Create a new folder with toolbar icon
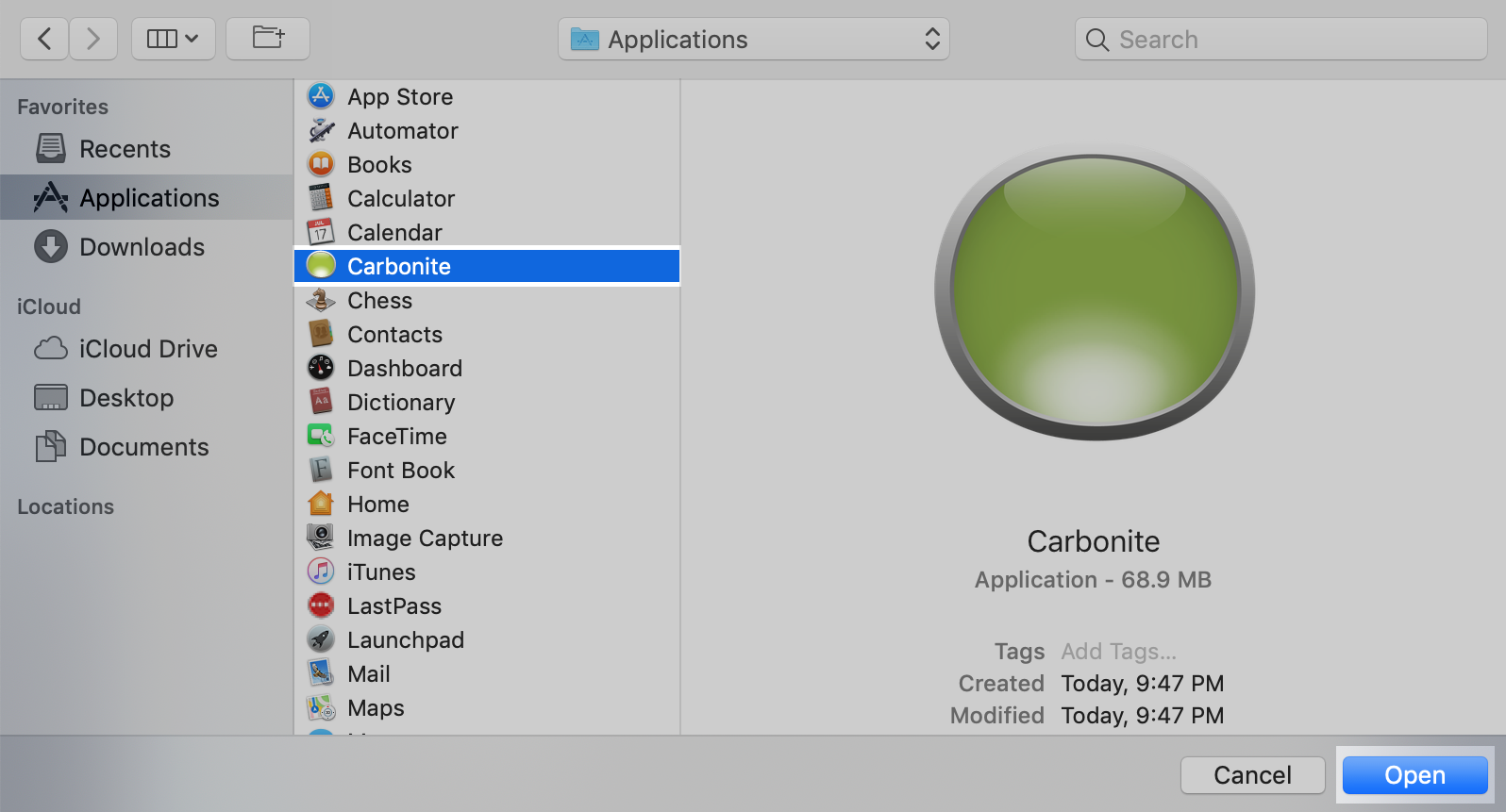Screen dimensions: 1506x812 pyautogui.click(x=268, y=39)
